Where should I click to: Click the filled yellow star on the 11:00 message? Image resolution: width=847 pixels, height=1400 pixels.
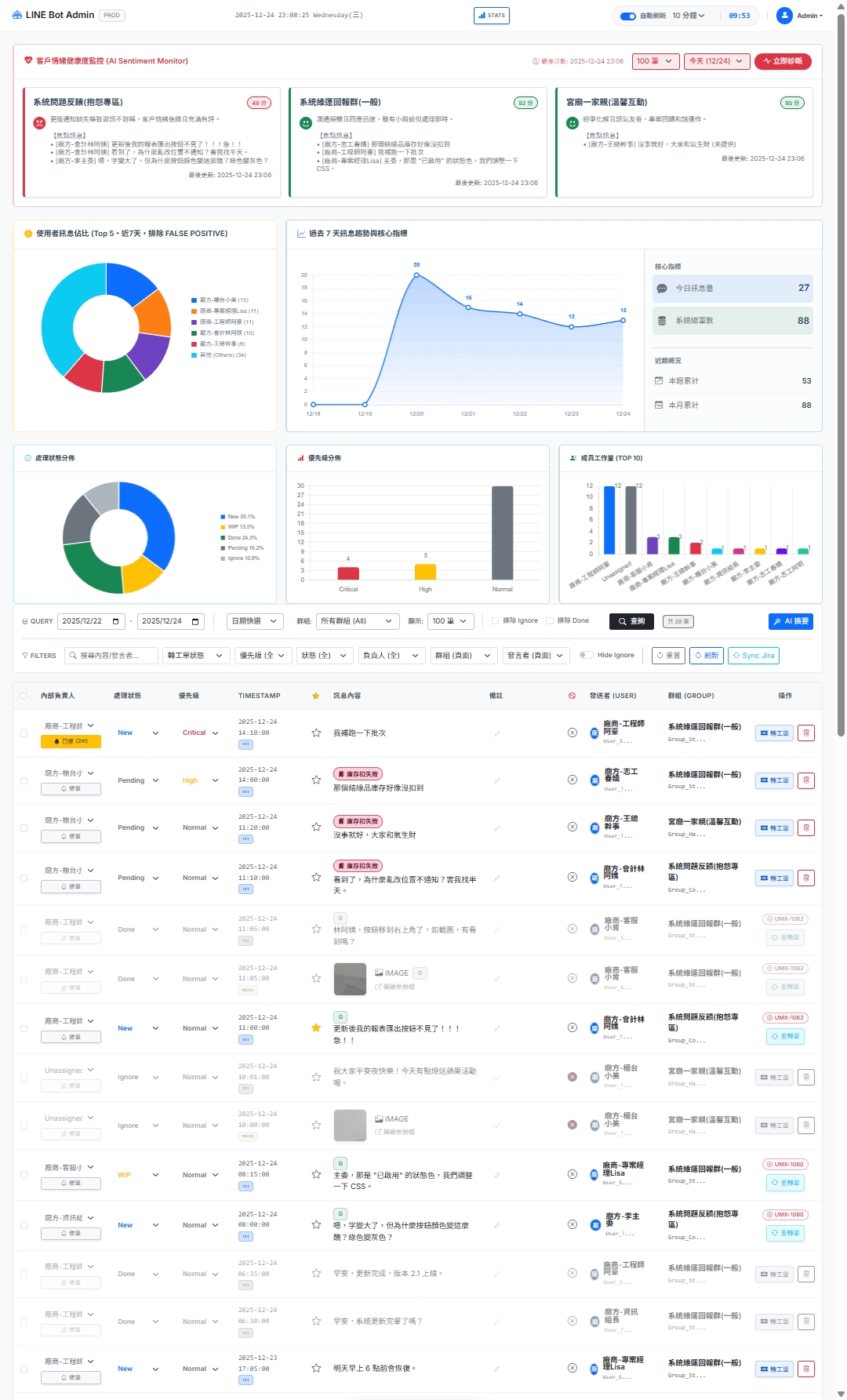pos(316,1028)
